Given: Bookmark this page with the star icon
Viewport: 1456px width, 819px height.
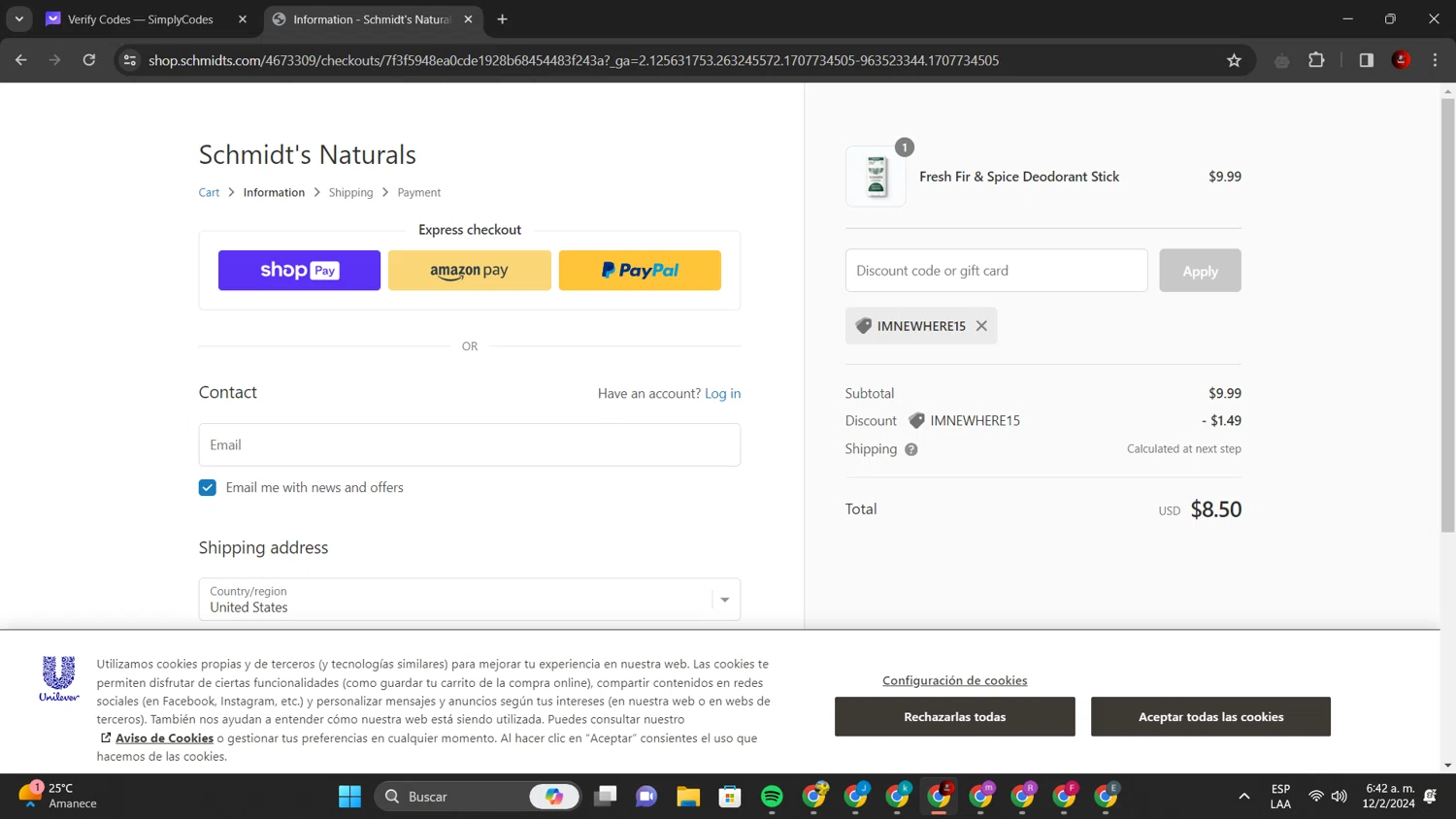Looking at the screenshot, I should click(x=1234, y=60).
